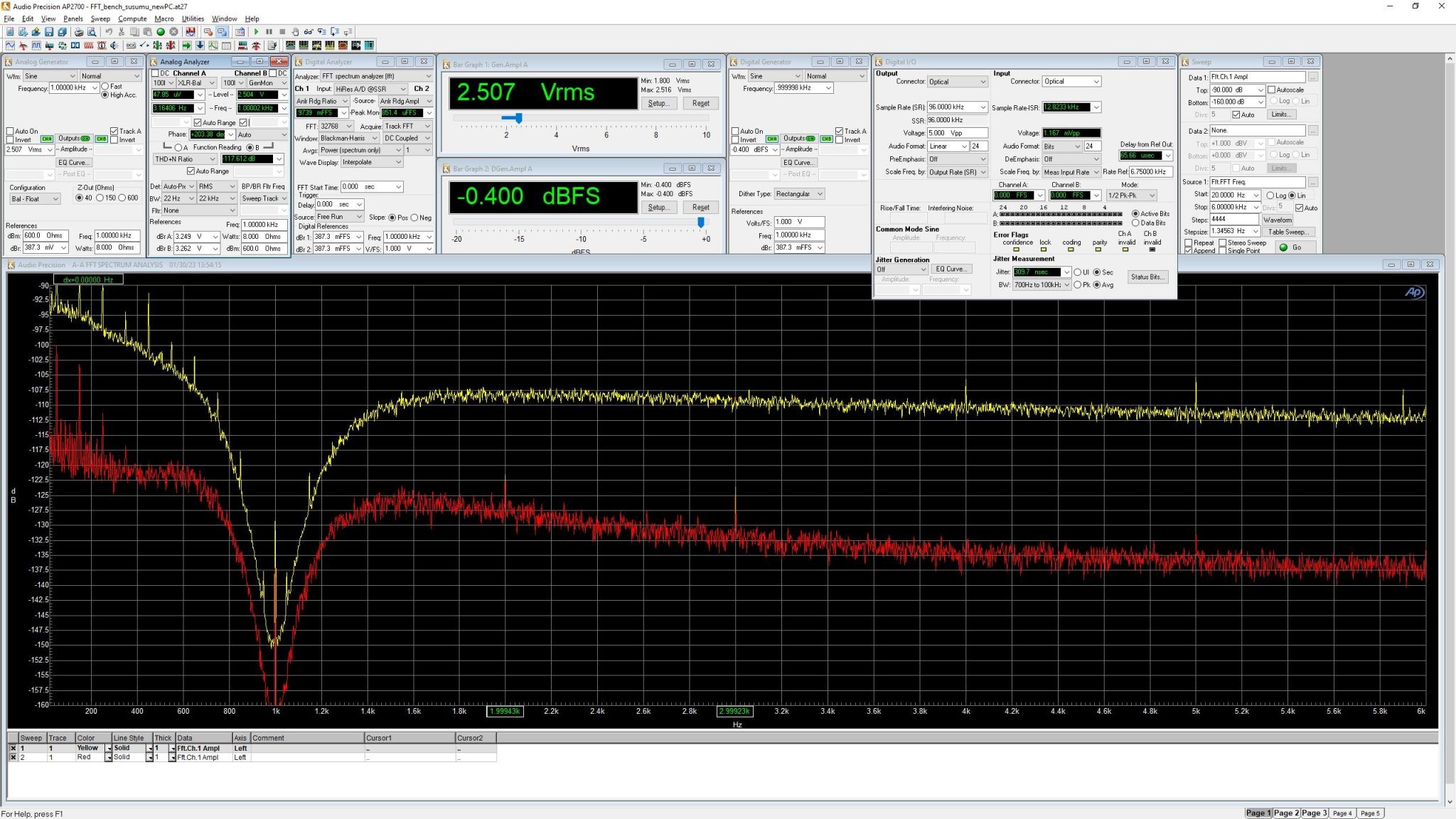Open the FFT length 32768 dropdown

tap(336, 126)
